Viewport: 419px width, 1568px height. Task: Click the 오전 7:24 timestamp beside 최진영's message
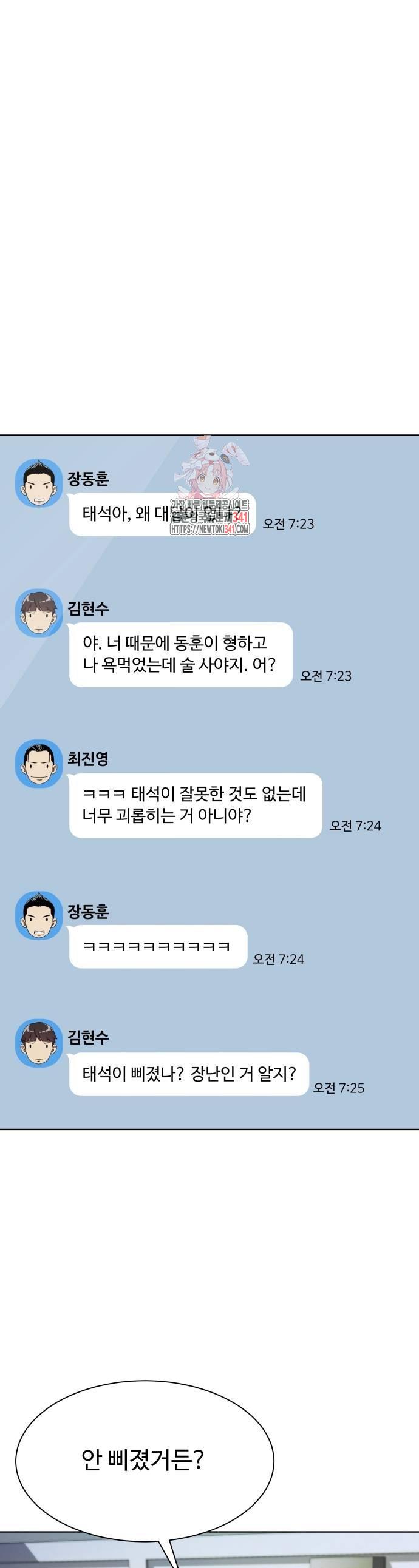coord(356,826)
